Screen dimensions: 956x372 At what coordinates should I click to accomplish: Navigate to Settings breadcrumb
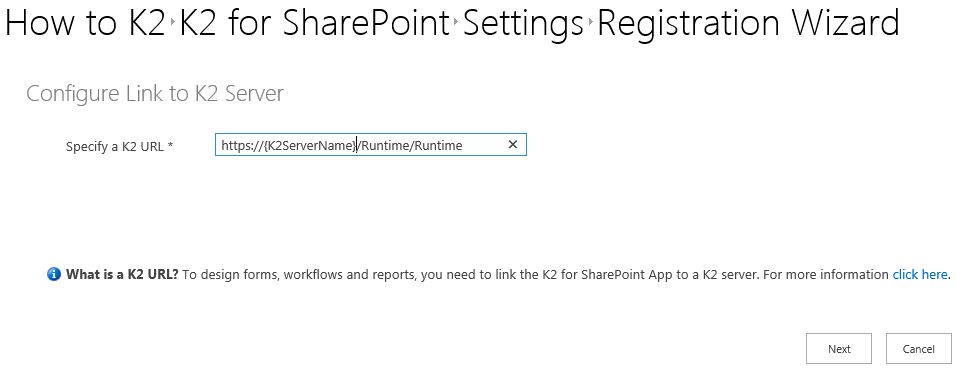click(x=523, y=24)
